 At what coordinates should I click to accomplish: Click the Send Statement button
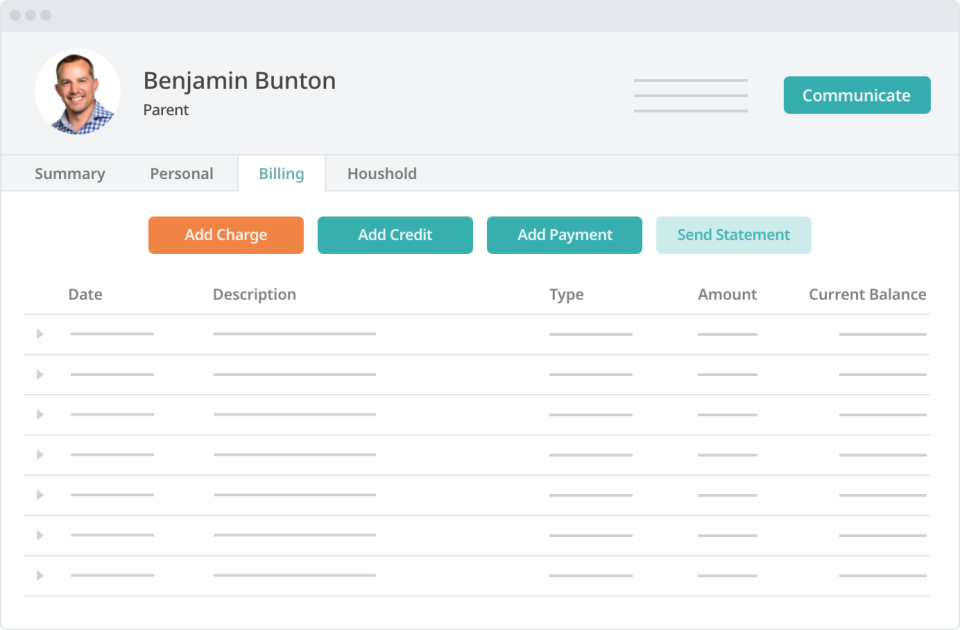[733, 235]
